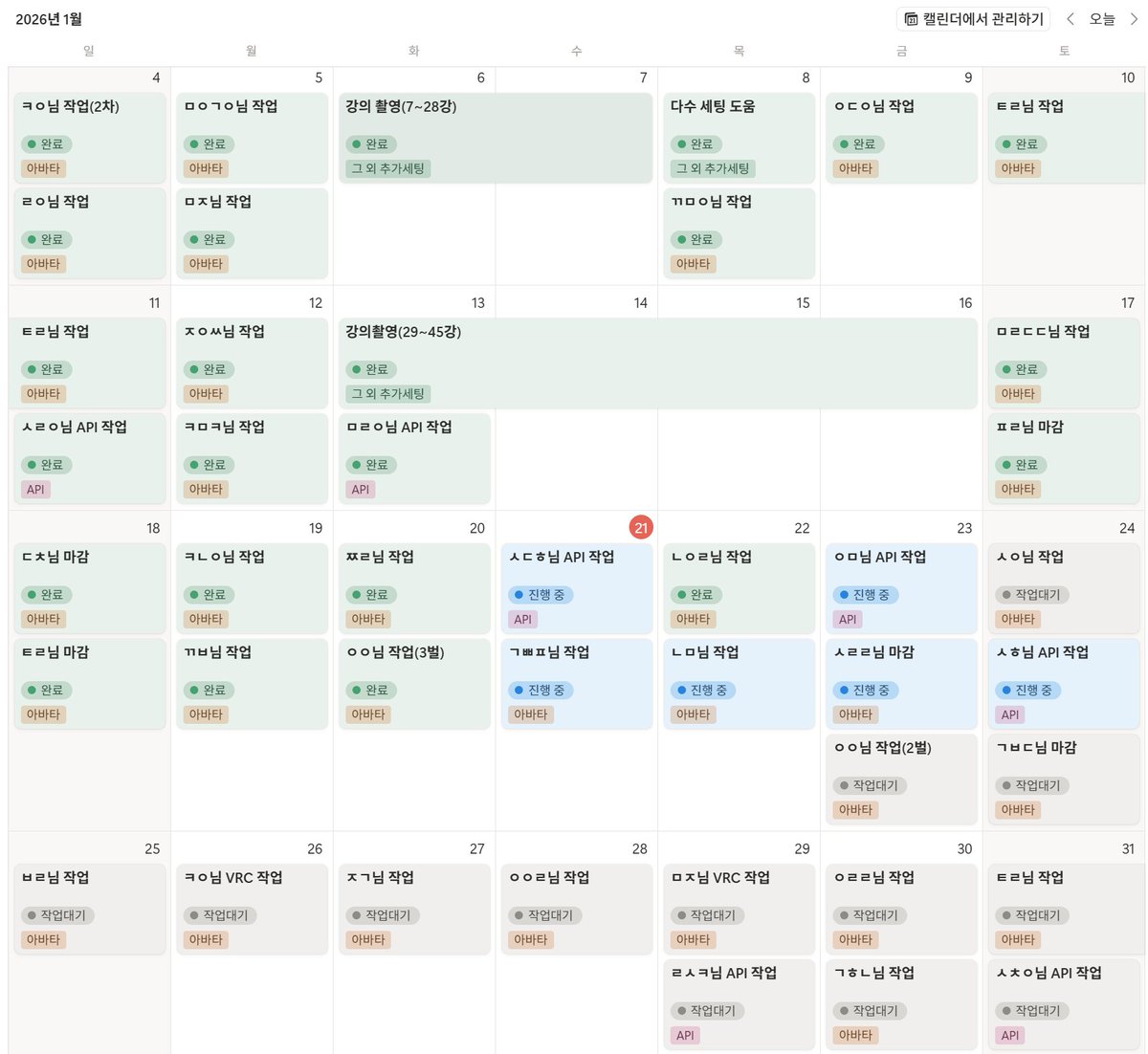This screenshot has height=1054, width=1148.
Task: Click 진행 중 status on ㅅㄷㅎ님 API 작업
Action: pyautogui.click(x=540, y=595)
